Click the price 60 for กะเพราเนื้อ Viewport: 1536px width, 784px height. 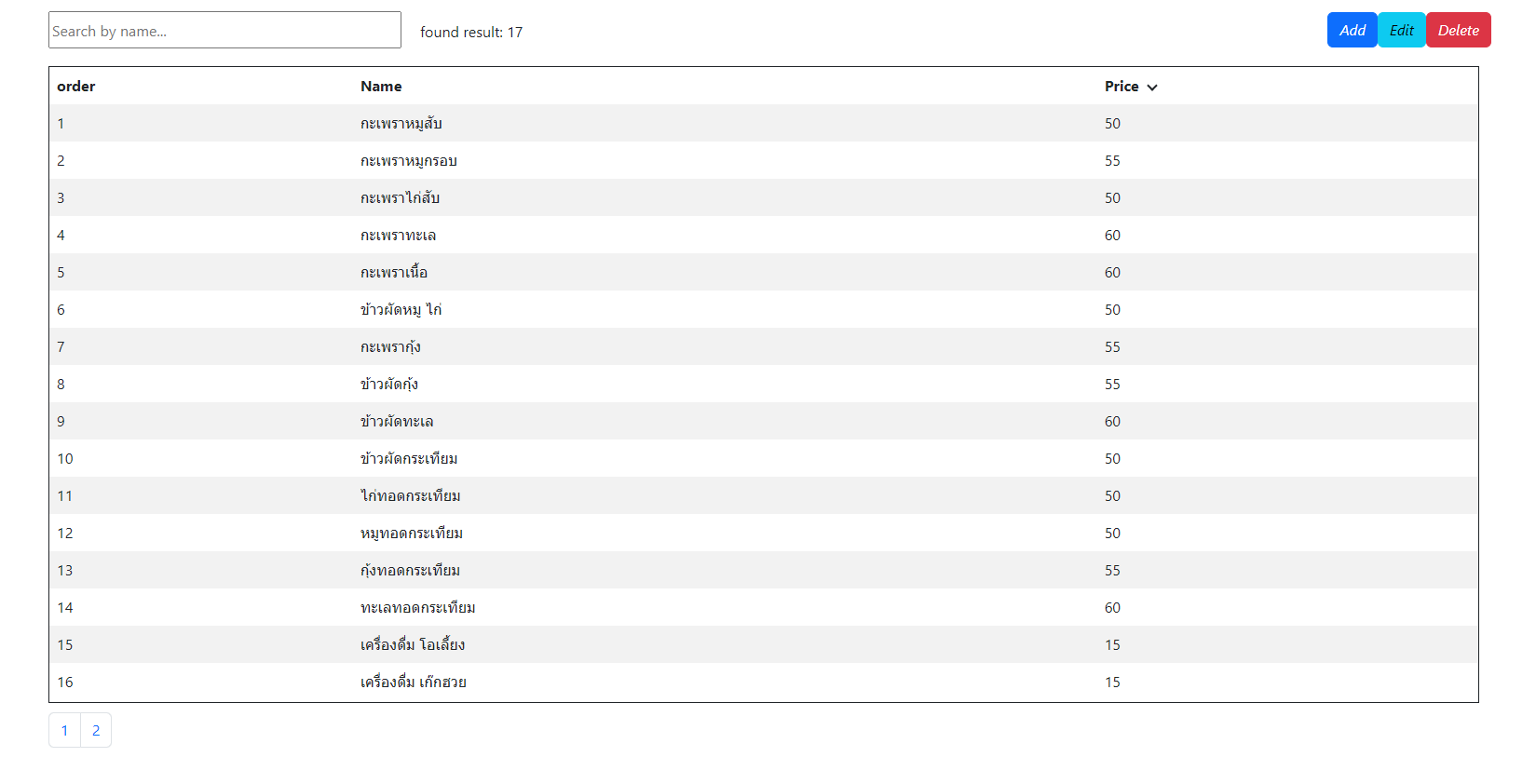click(x=1113, y=272)
